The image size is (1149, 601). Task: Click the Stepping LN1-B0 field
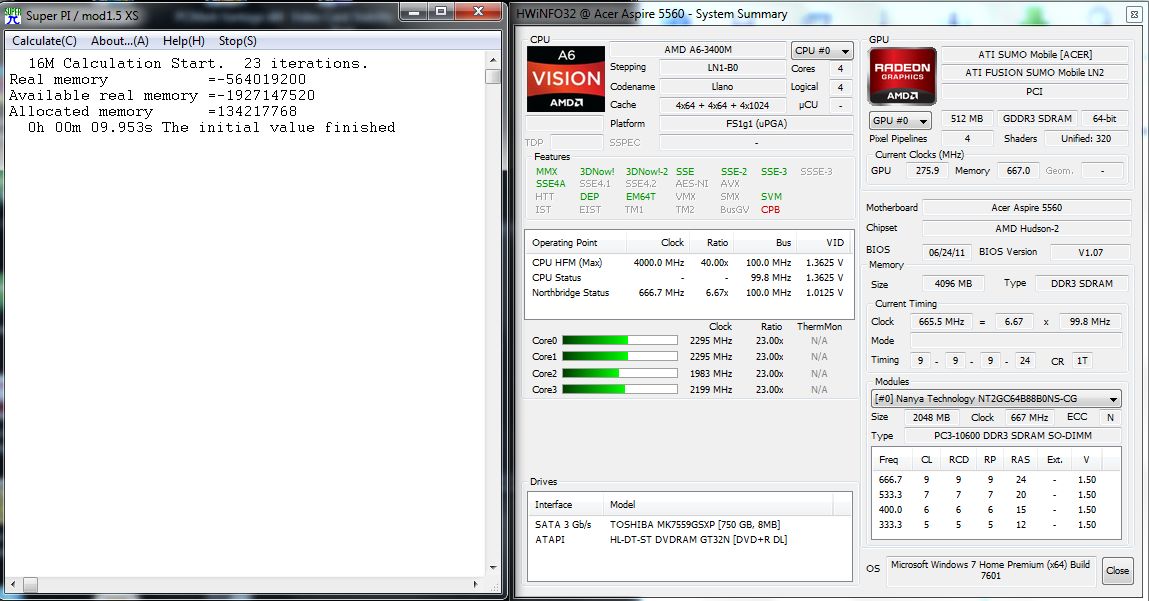click(722, 67)
